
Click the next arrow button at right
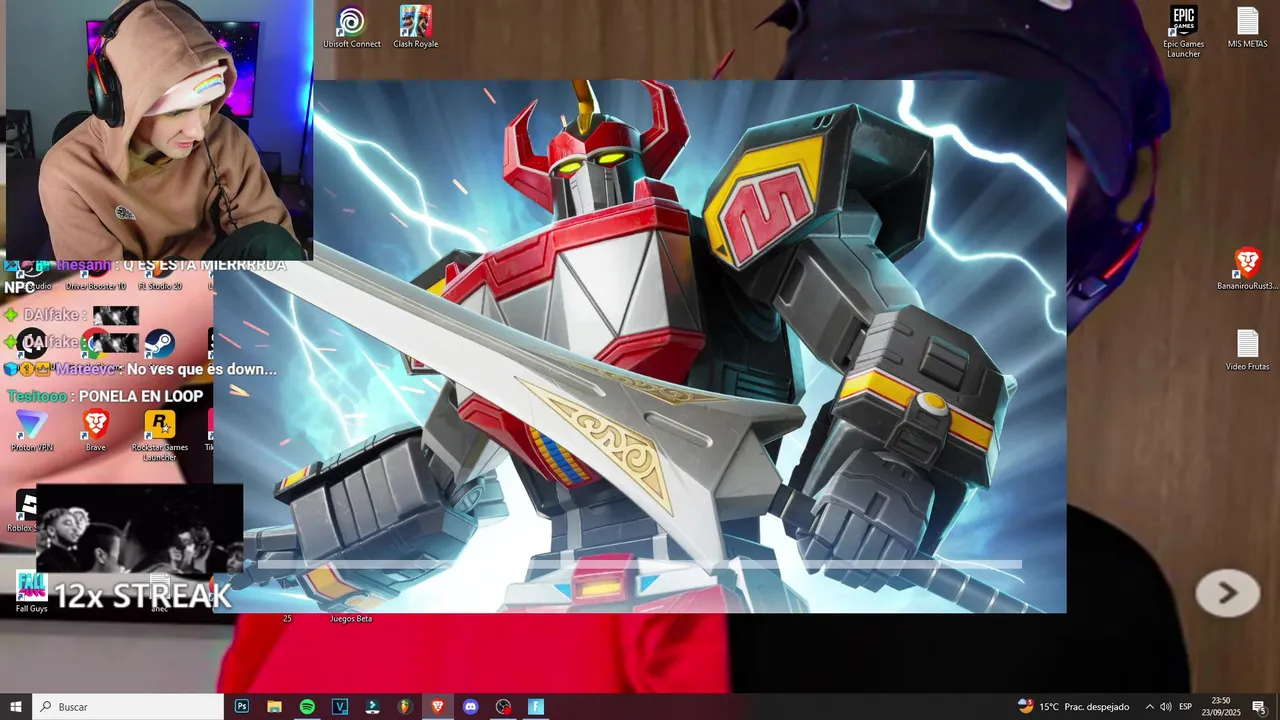(1228, 593)
